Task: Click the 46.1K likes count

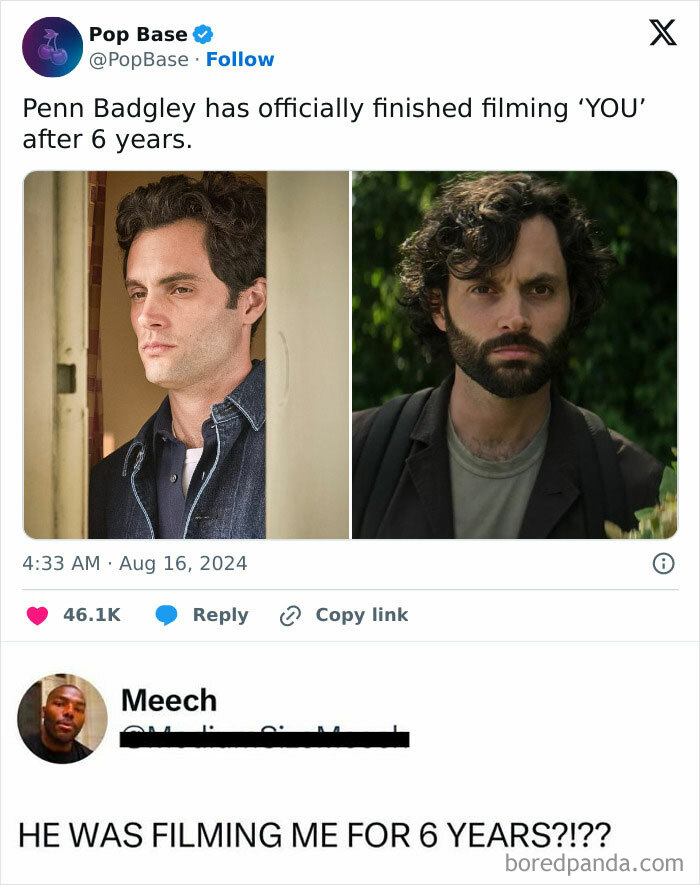Action: (91, 615)
